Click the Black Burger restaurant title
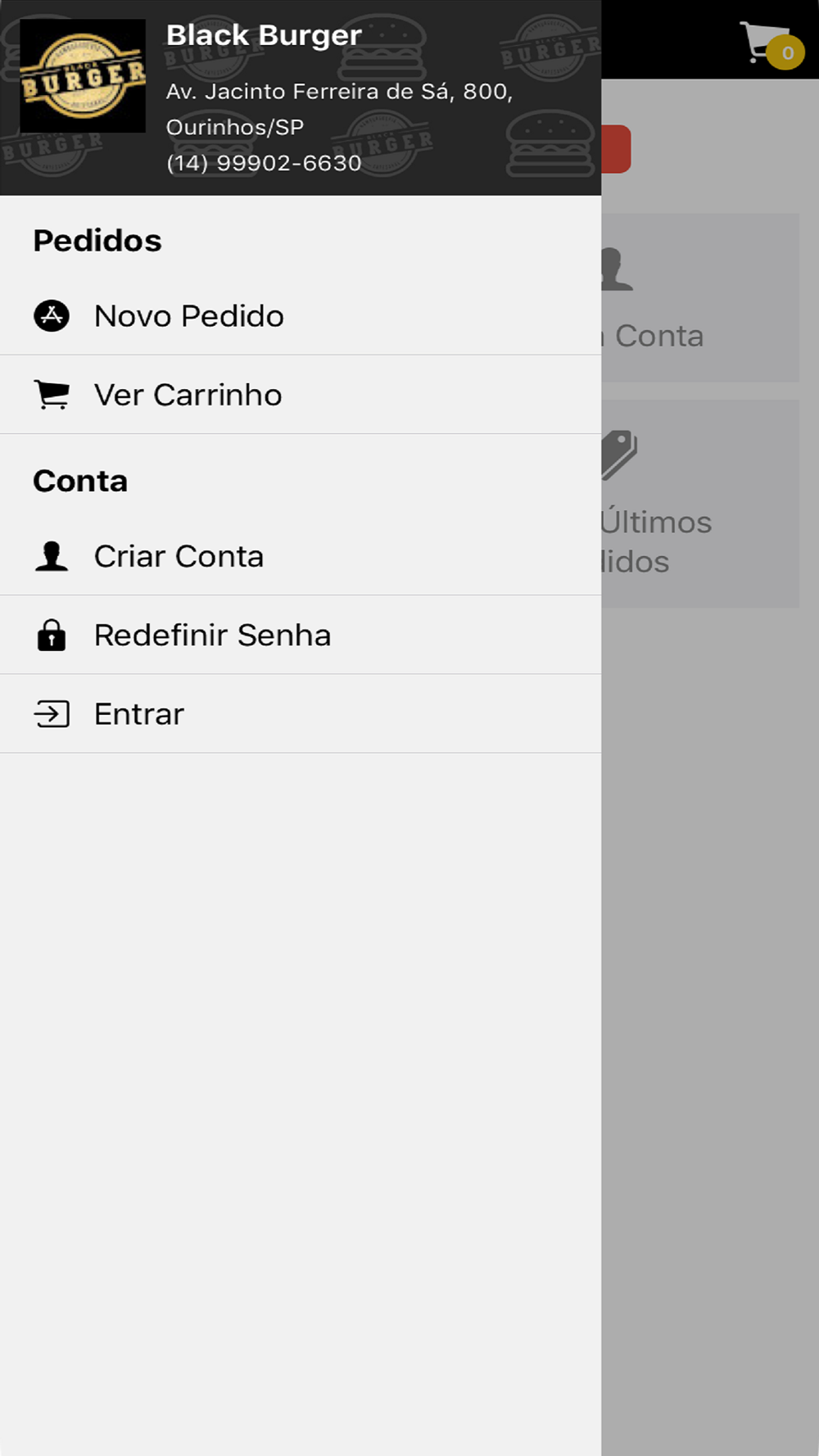Viewport: 819px width, 1456px height. (264, 35)
